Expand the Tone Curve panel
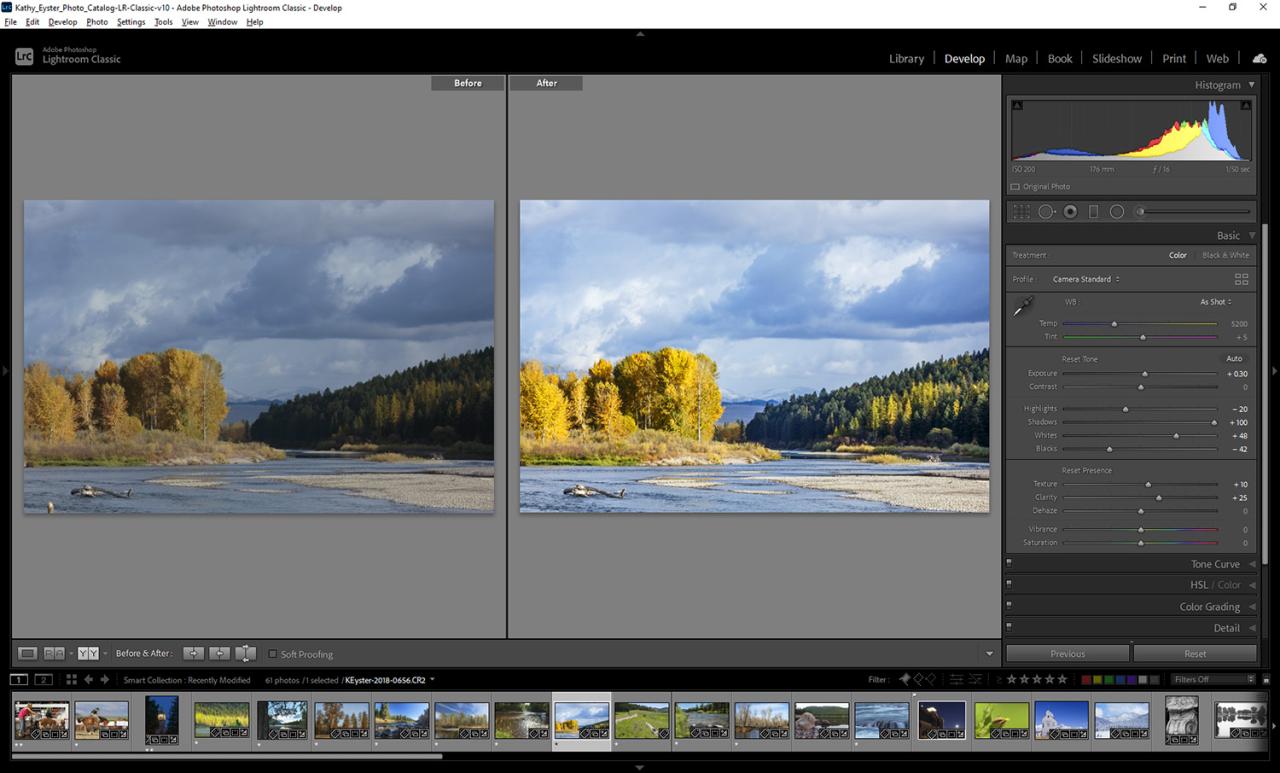Image resolution: width=1280 pixels, height=773 pixels. click(x=1251, y=564)
